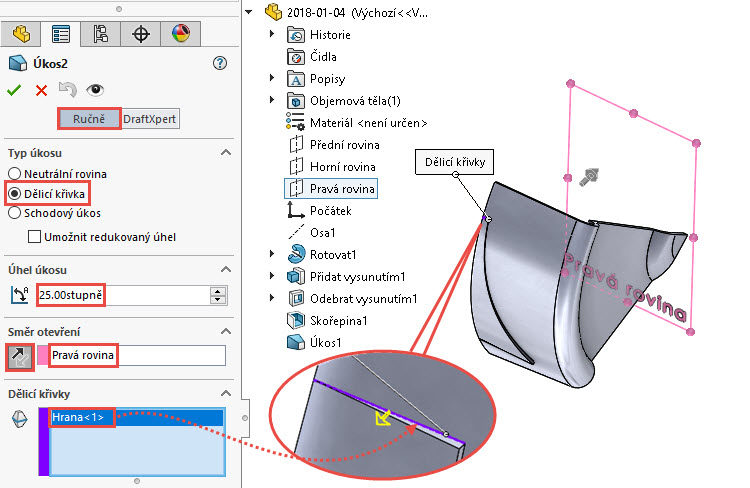Collapse the Úhel úkosu section
The width and height of the screenshot is (750, 488).
pos(226,269)
